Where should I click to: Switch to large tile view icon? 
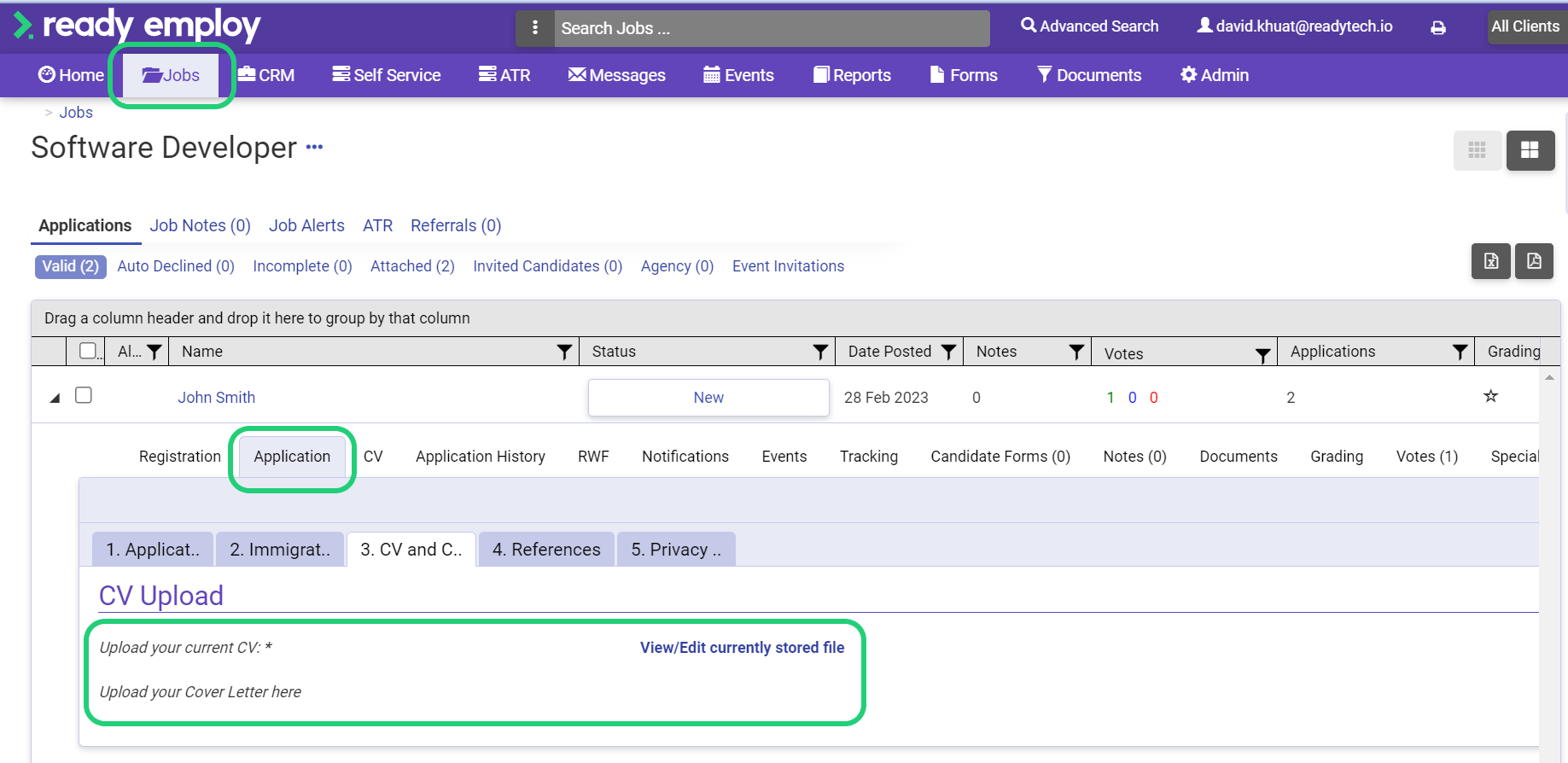point(1530,150)
